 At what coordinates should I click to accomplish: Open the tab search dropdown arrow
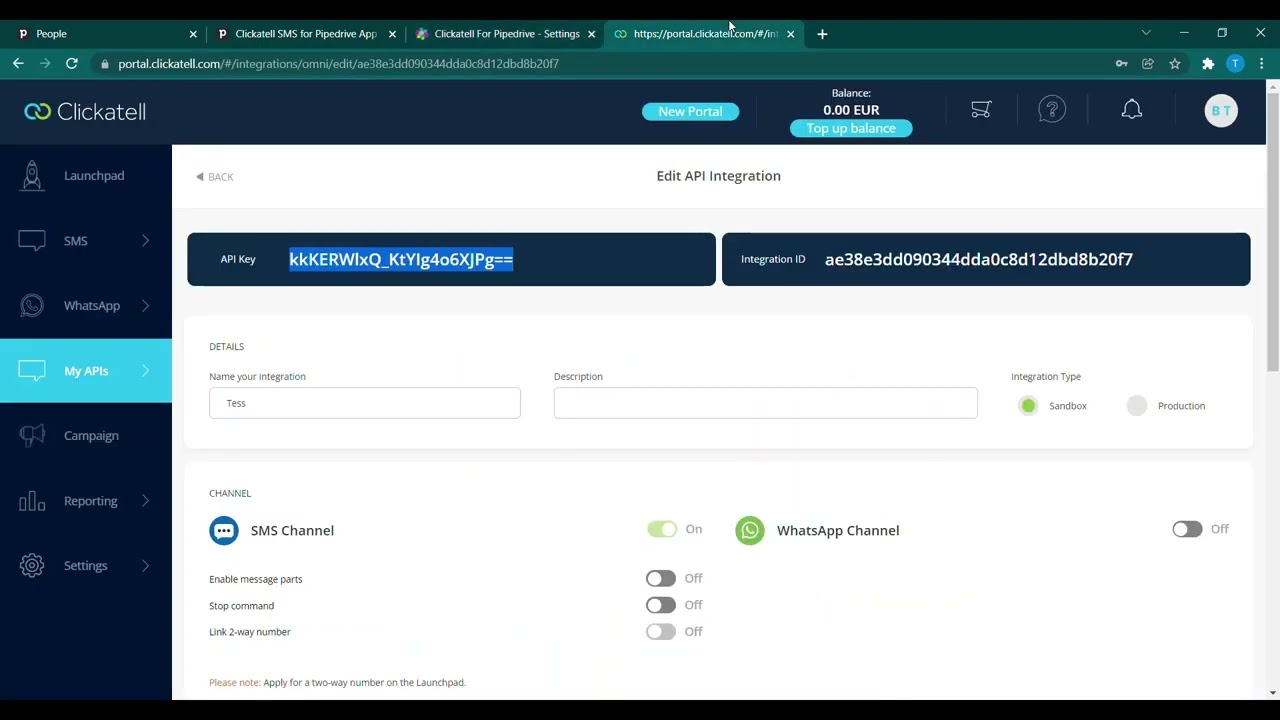point(1146,33)
